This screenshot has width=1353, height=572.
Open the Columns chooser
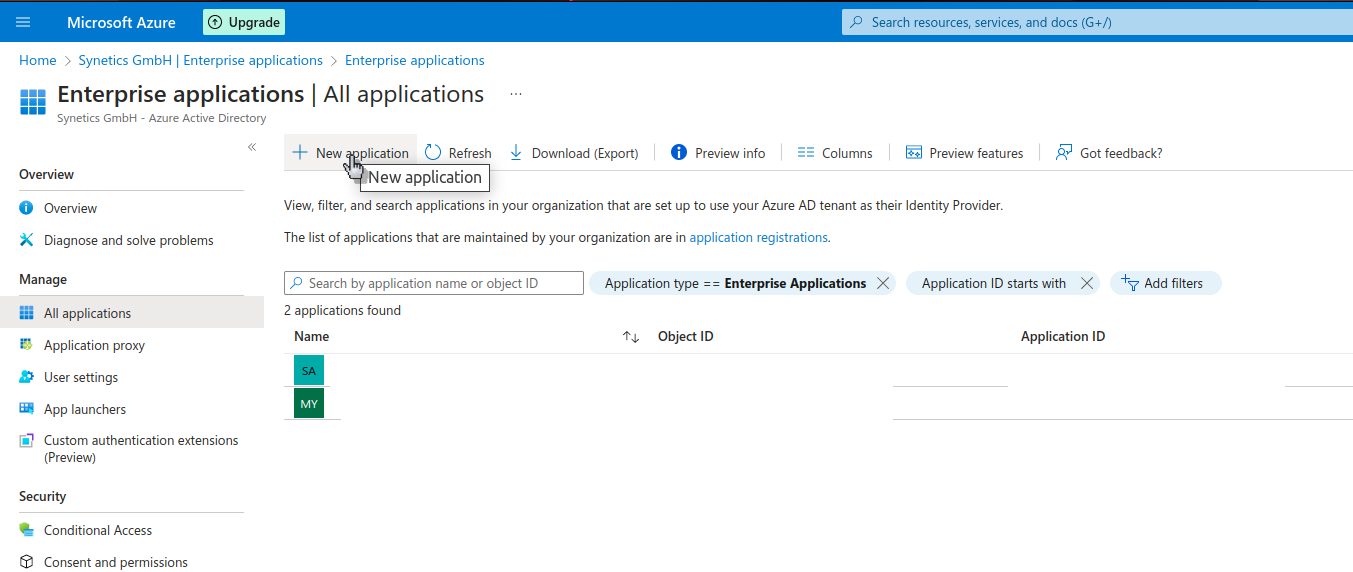pyautogui.click(x=835, y=153)
